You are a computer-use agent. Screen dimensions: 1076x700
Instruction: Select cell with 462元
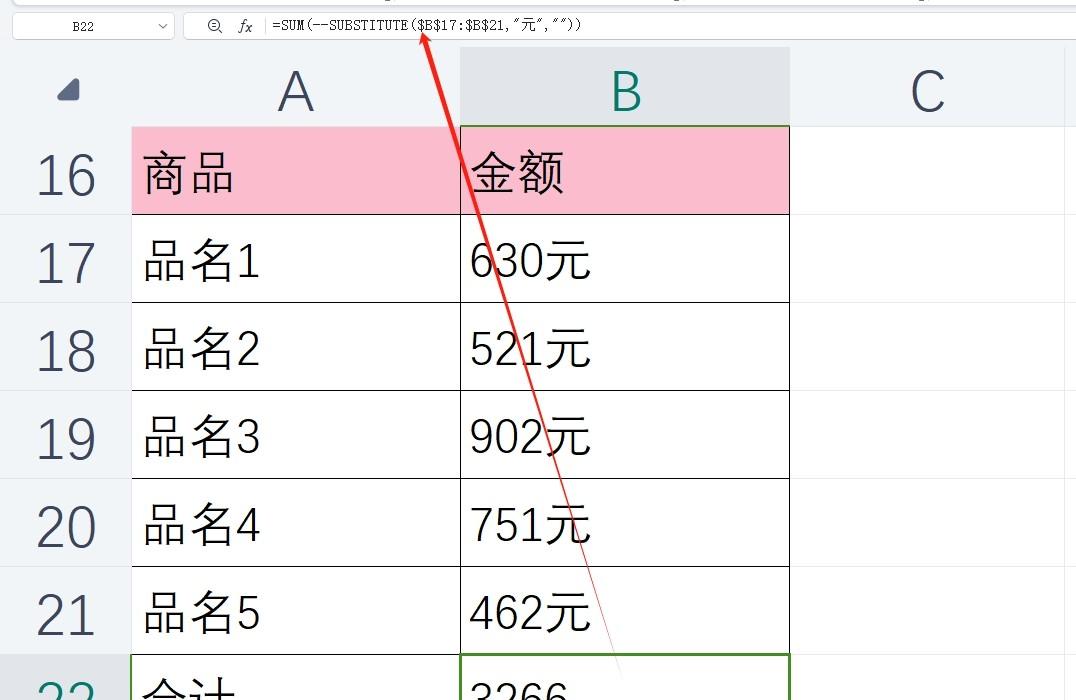[x=625, y=610]
